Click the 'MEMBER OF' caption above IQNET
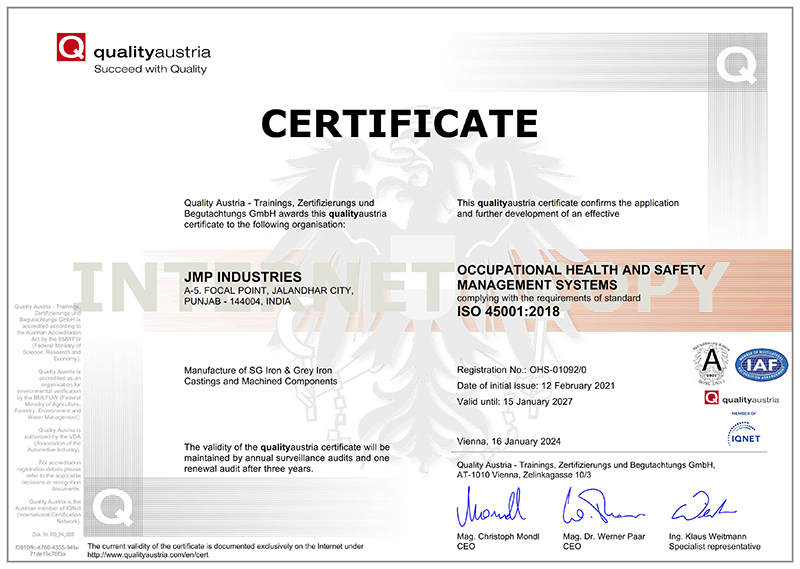 coord(744,414)
